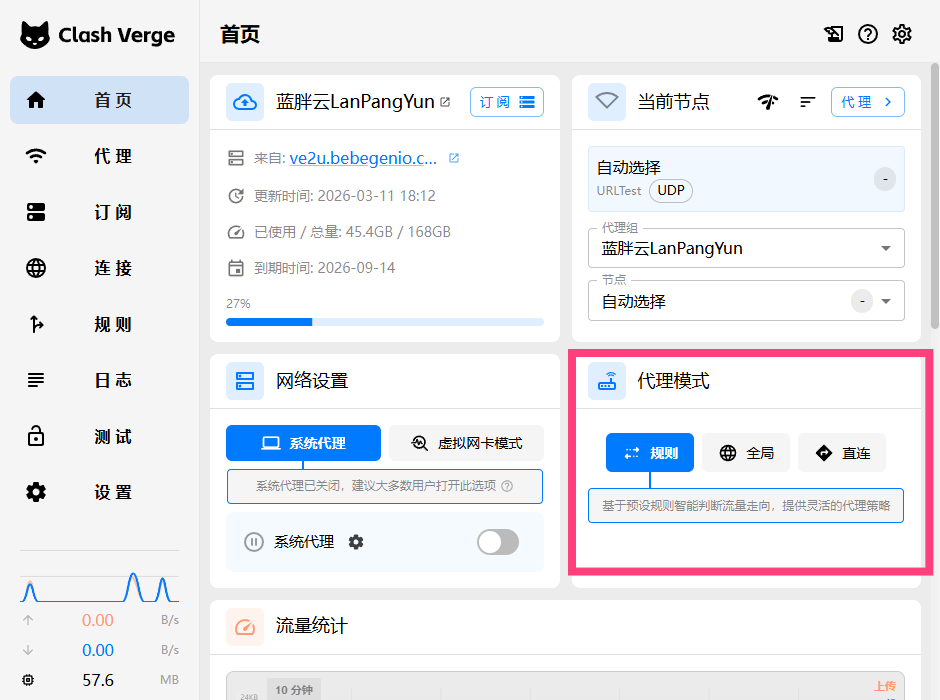This screenshot has height=700, width=940.
Task: Select the 直连 proxy mode
Action: click(x=842, y=453)
